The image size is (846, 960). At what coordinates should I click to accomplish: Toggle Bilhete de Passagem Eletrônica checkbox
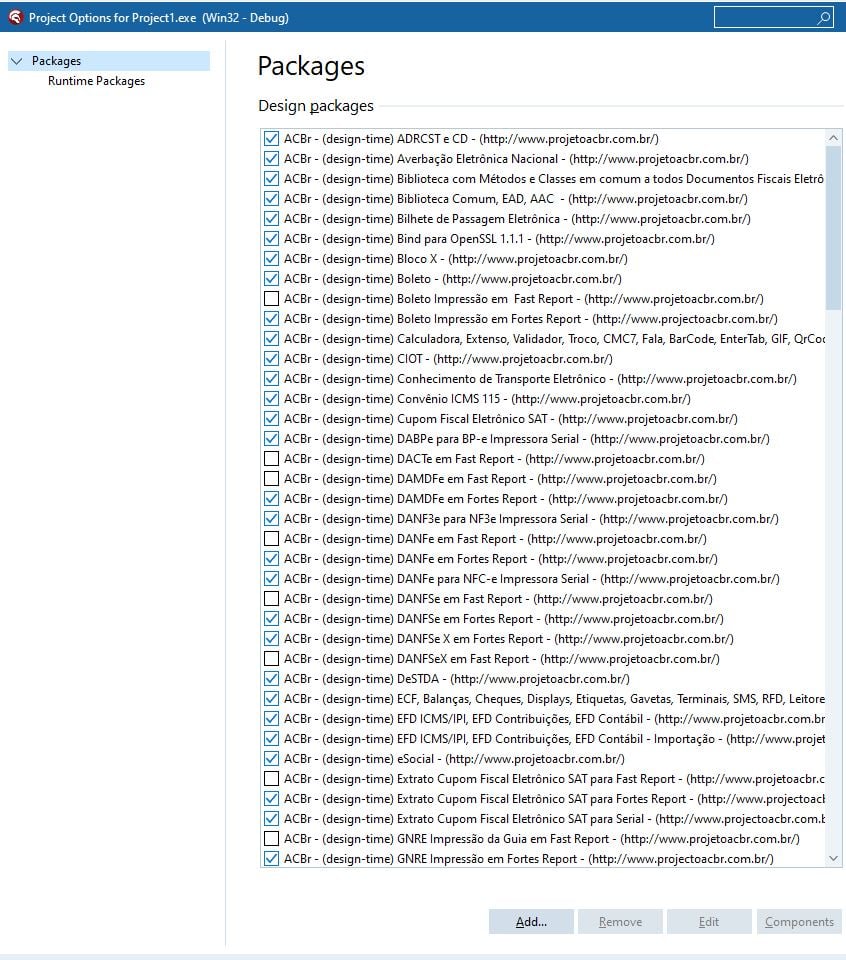(x=271, y=219)
